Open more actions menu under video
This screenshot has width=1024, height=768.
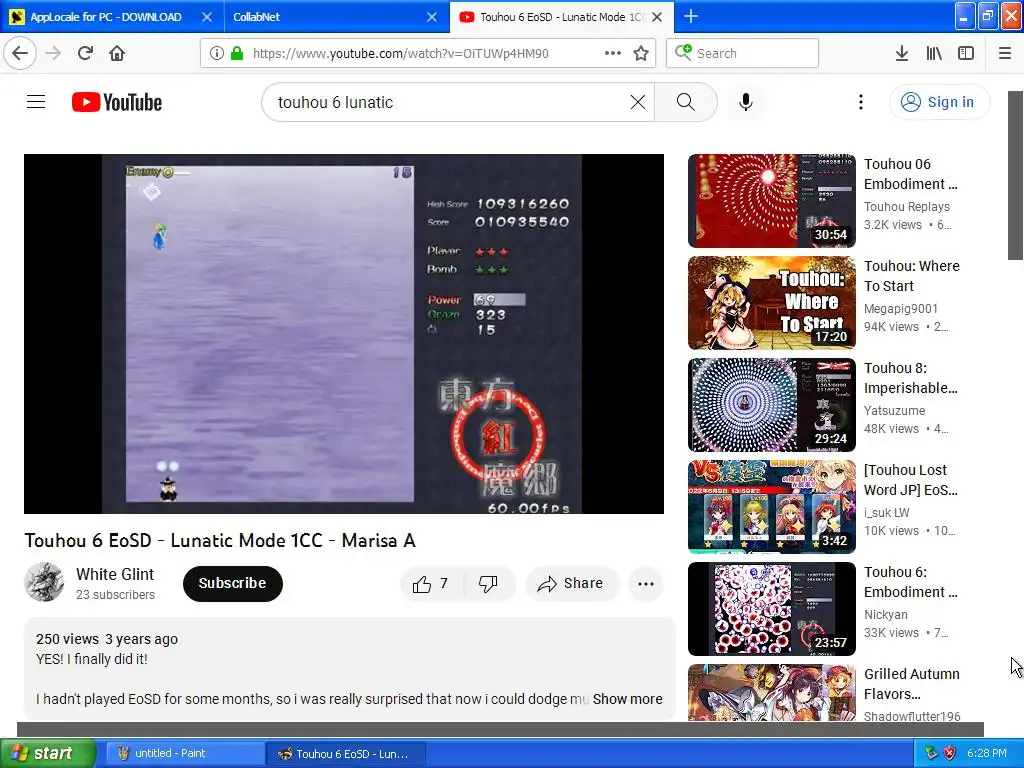(646, 583)
